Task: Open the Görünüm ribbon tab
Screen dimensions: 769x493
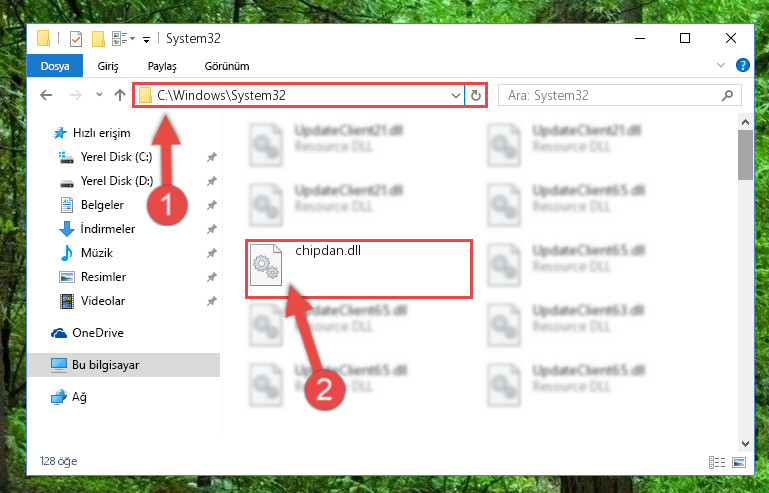Action: click(227, 66)
